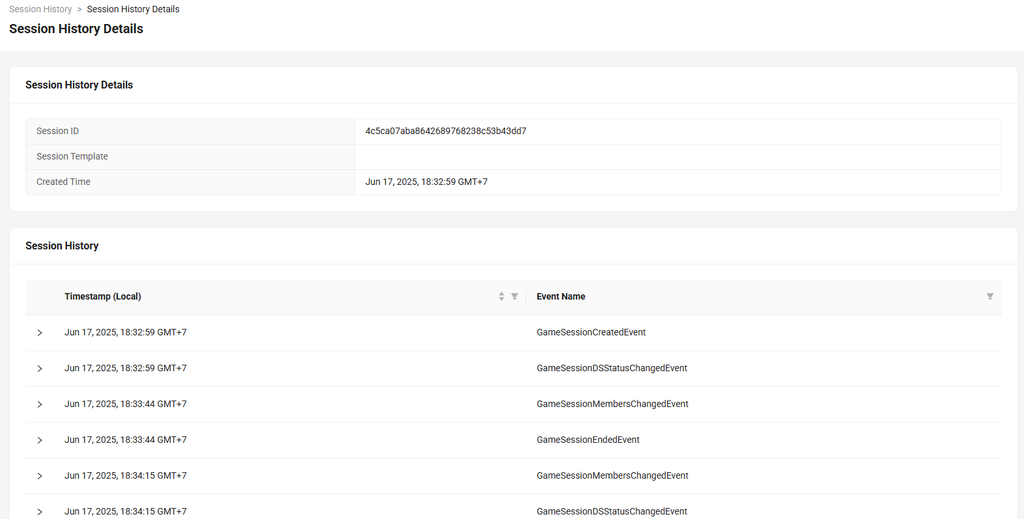Image resolution: width=1024 pixels, height=519 pixels.
Task: Click the Session History Details breadcrumb
Action: [x=133, y=9]
